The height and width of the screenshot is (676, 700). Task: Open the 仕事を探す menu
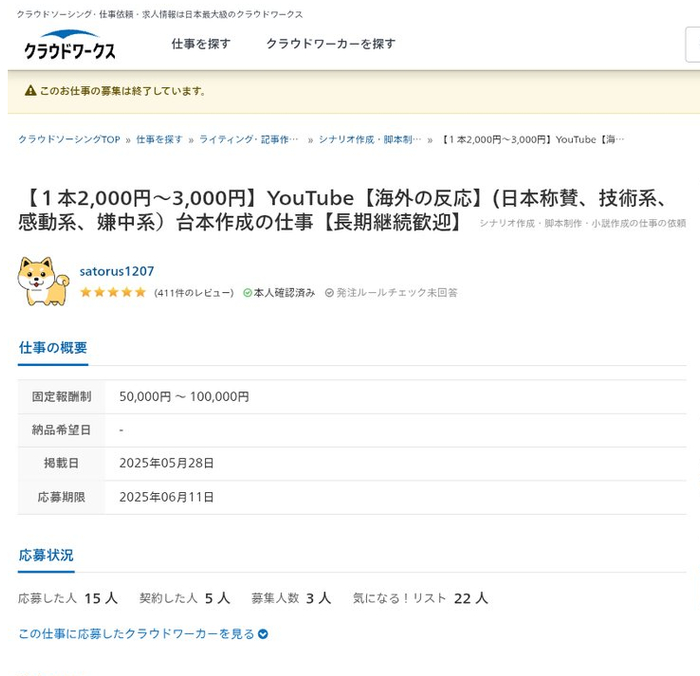(x=201, y=44)
